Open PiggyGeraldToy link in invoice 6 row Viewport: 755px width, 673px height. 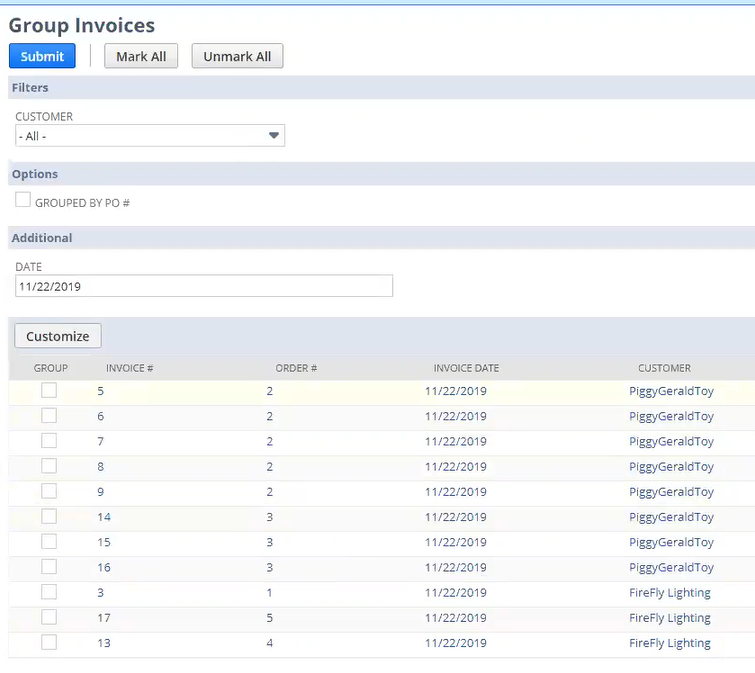[671, 416]
